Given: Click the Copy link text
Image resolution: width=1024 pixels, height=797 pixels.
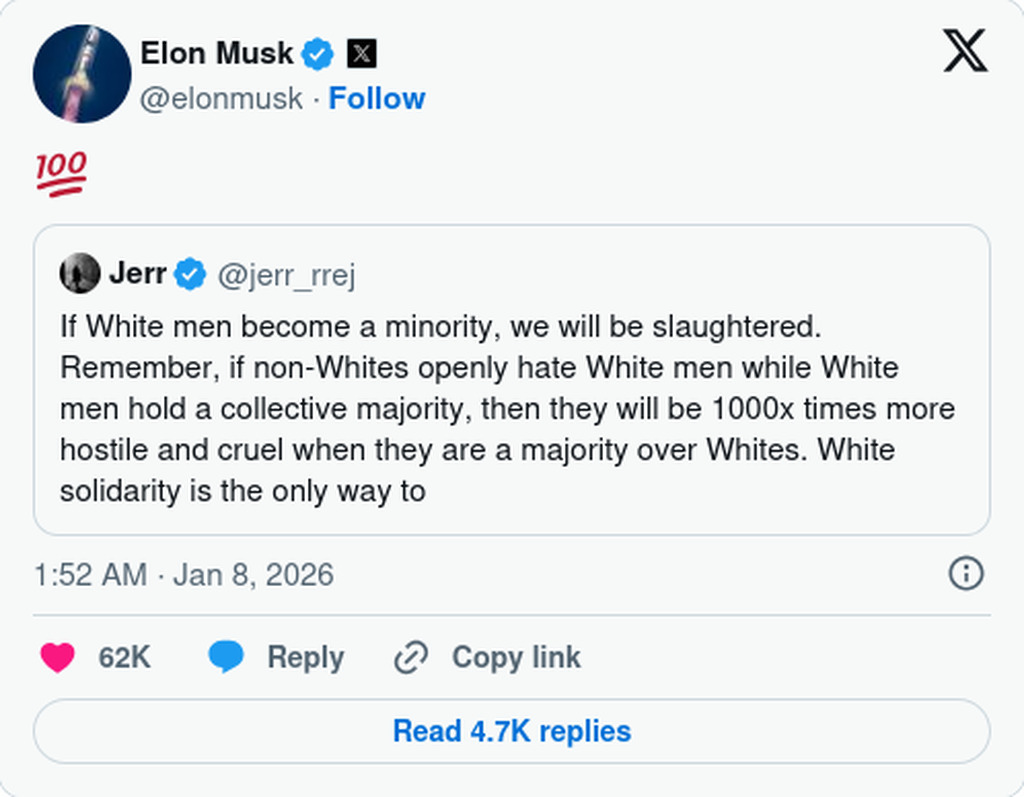Looking at the screenshot, I should pos(516,657).
